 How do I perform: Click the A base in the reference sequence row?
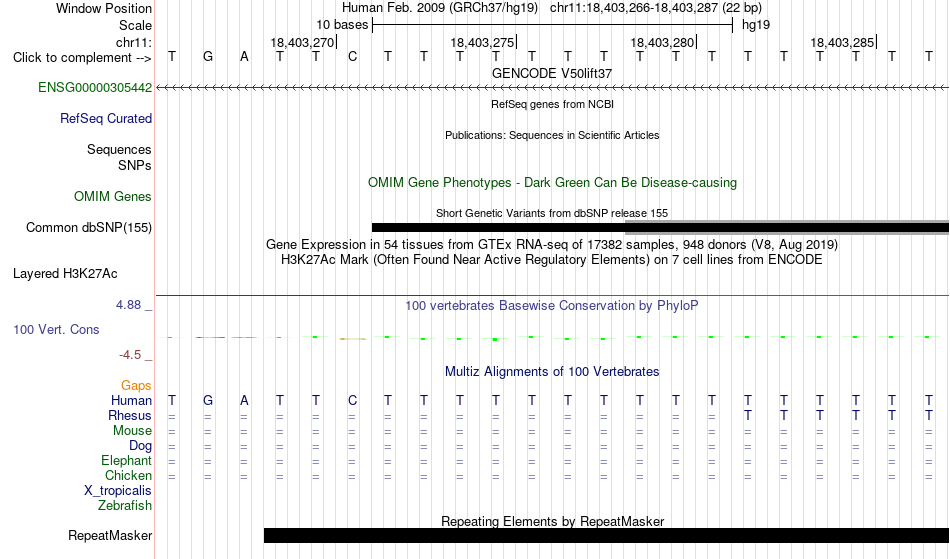tap(244, 57)
